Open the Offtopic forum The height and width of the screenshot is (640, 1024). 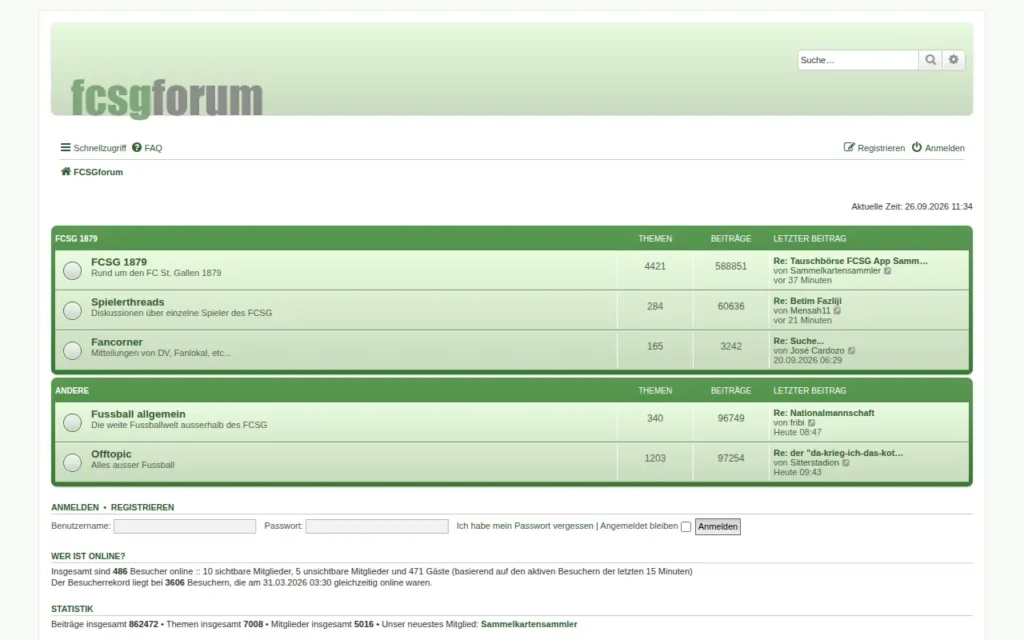click(x=111, y=454)
